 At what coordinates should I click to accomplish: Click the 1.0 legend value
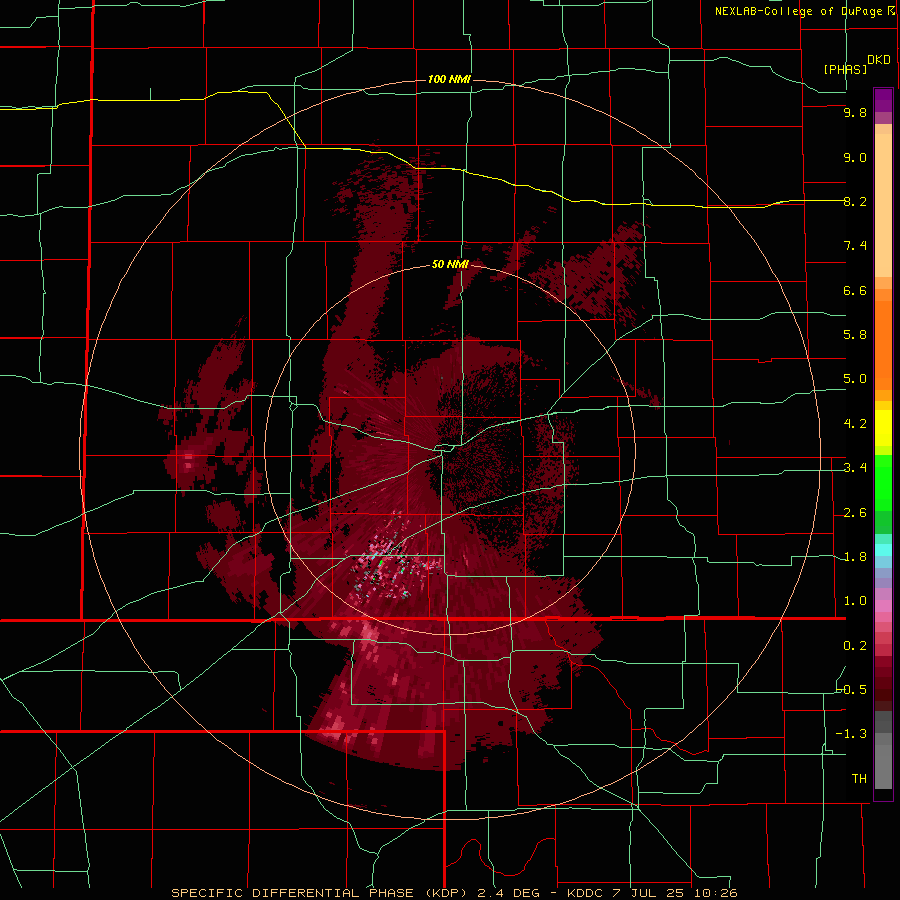coord(855,601)
